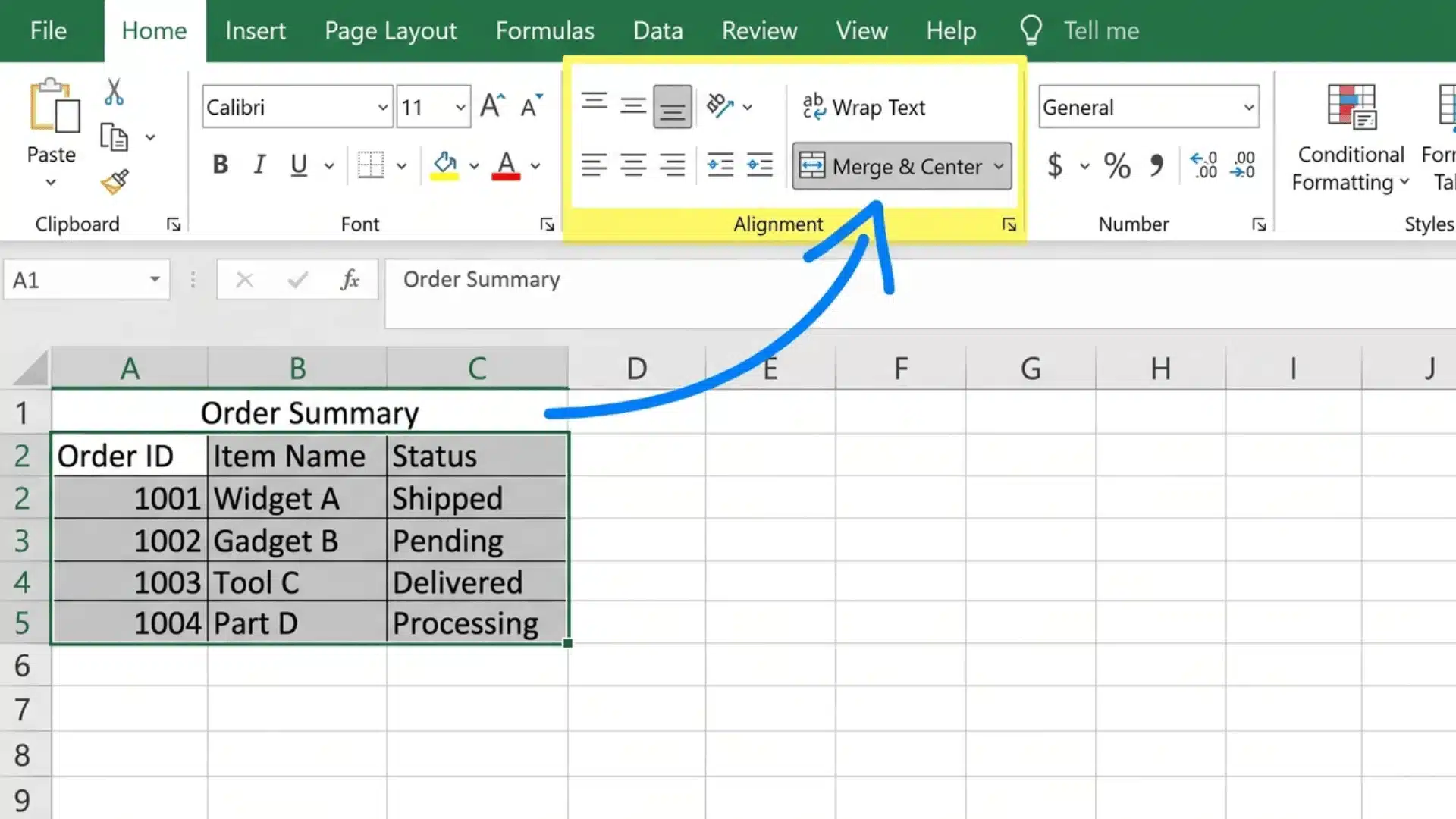Image resolution: width=1456 pixels, height=819 pixels.
Task: Click the Copy icon
Action: pos(114,137)
